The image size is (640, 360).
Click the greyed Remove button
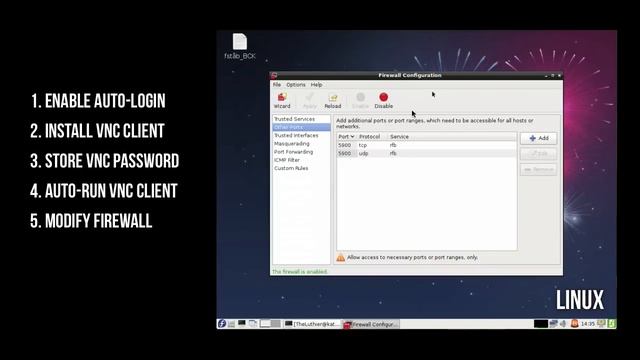[x=539, y=169]
